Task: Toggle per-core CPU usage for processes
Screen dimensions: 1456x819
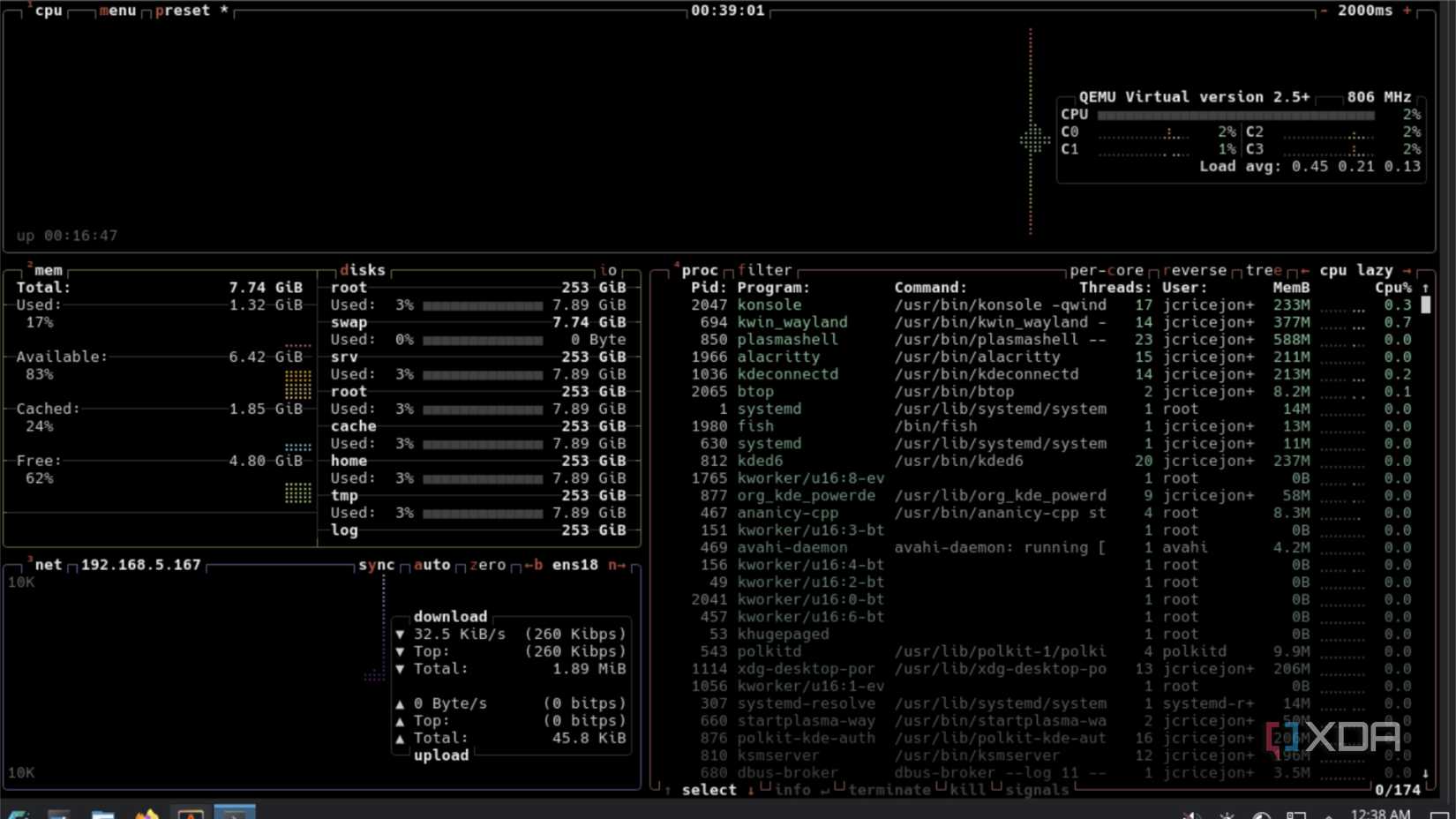Action: [x=1107, y=270]
